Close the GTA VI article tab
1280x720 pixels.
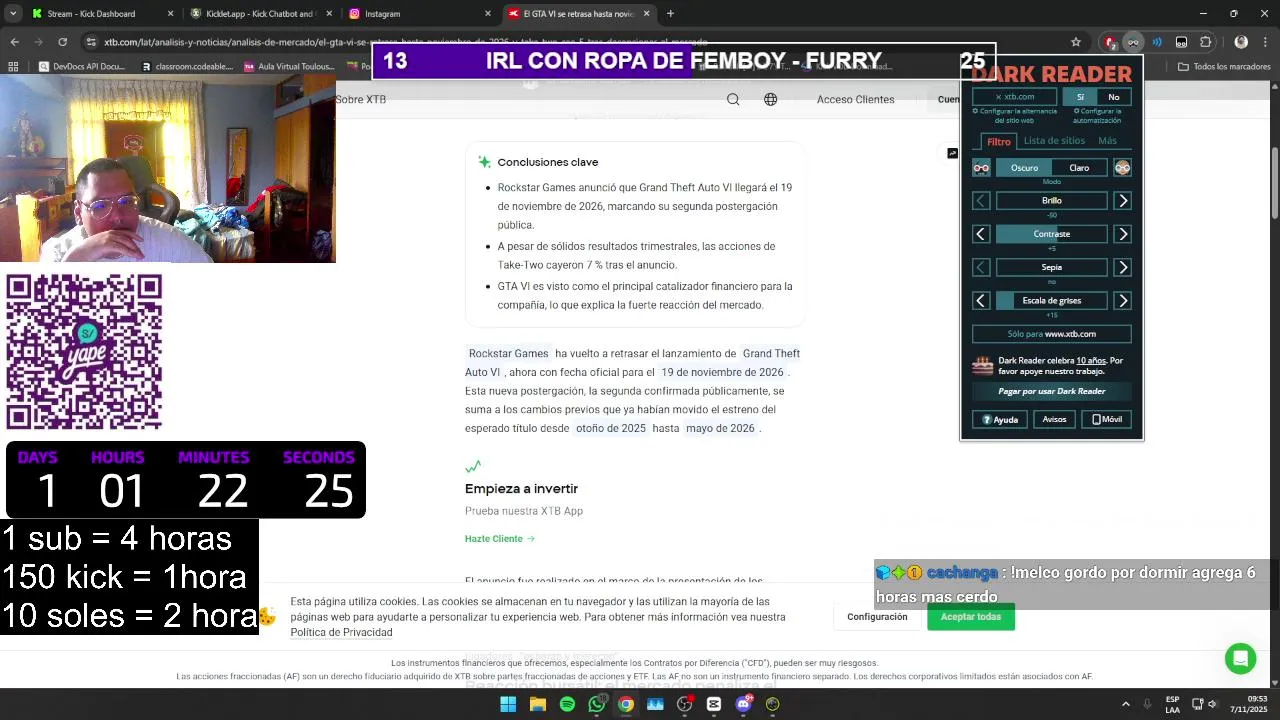click(x=646, y=14)
